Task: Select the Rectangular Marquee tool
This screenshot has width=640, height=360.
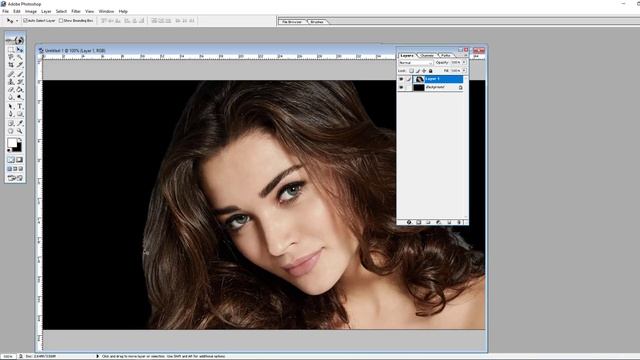Action: (x=11, y=49)
